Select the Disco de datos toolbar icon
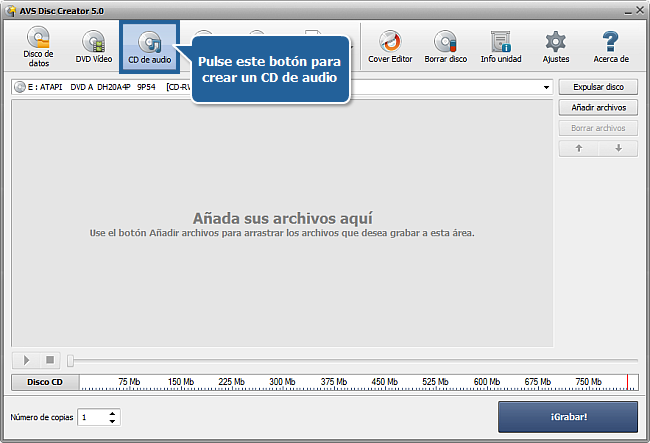Viewport: 650px width, 443px height. [x=38, y=46]
